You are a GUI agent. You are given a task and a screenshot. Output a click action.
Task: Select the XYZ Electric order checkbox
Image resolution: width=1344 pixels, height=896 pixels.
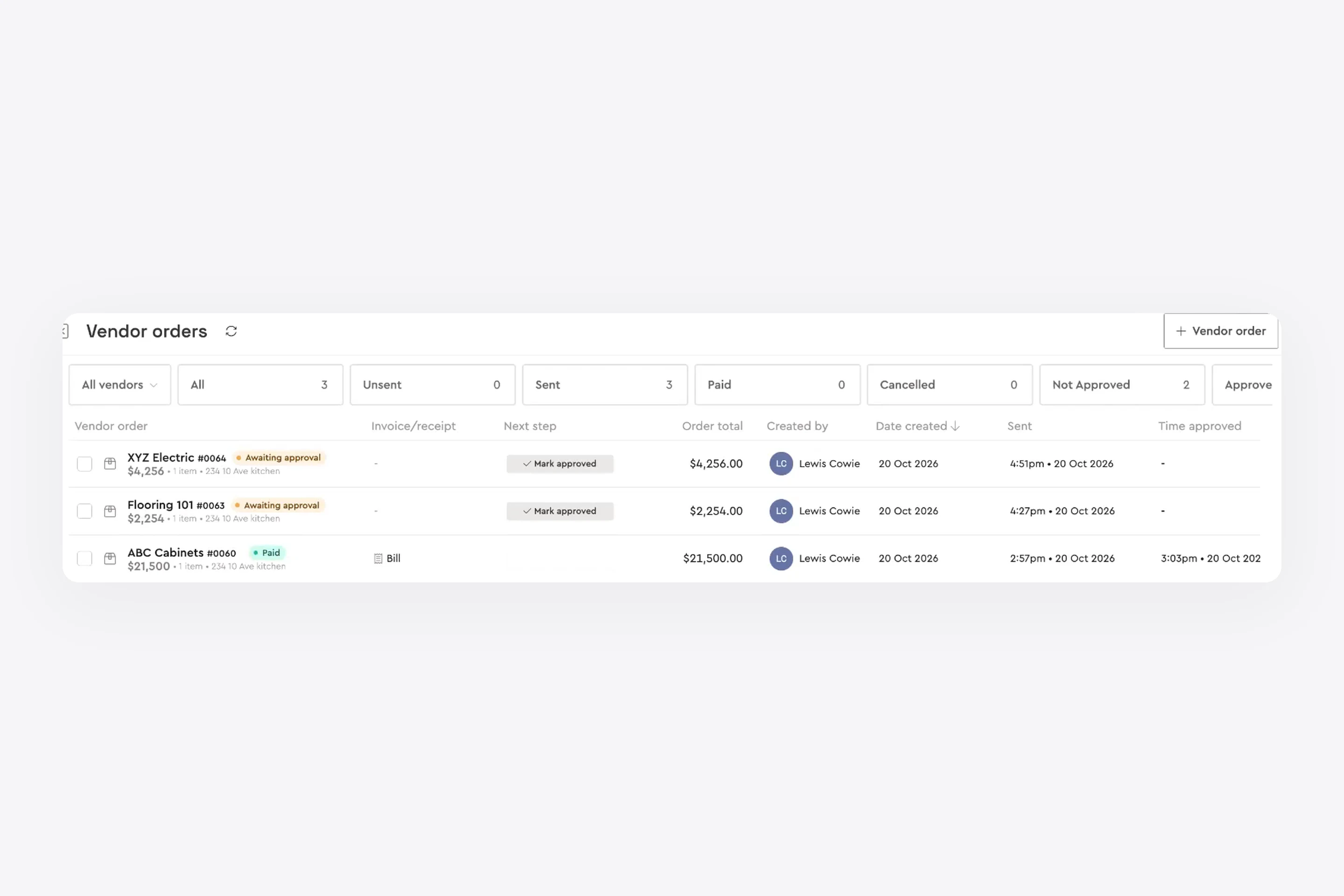[84, 463]
